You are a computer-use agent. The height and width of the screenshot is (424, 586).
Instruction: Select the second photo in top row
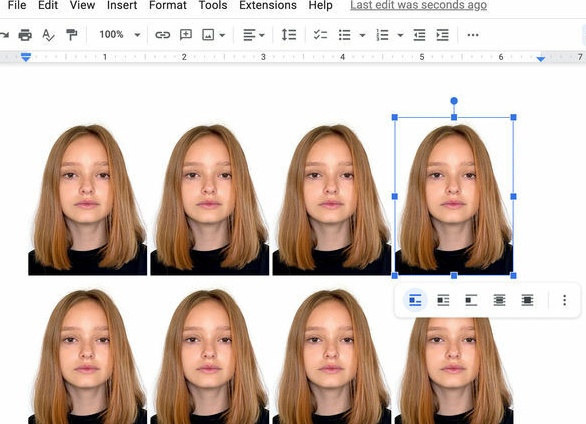[210, 196]
